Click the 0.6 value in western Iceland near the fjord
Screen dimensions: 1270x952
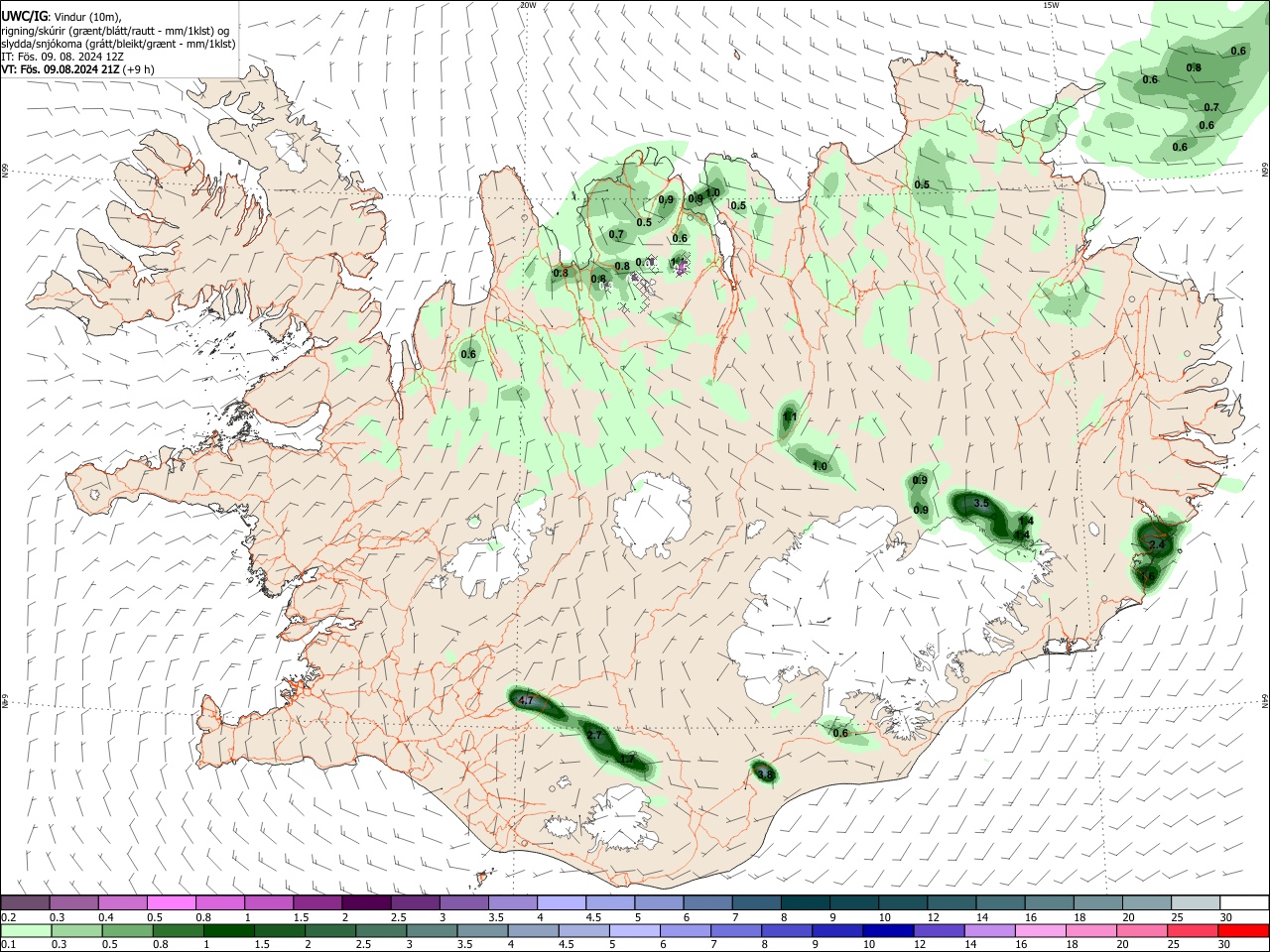[x=468, y=354]
